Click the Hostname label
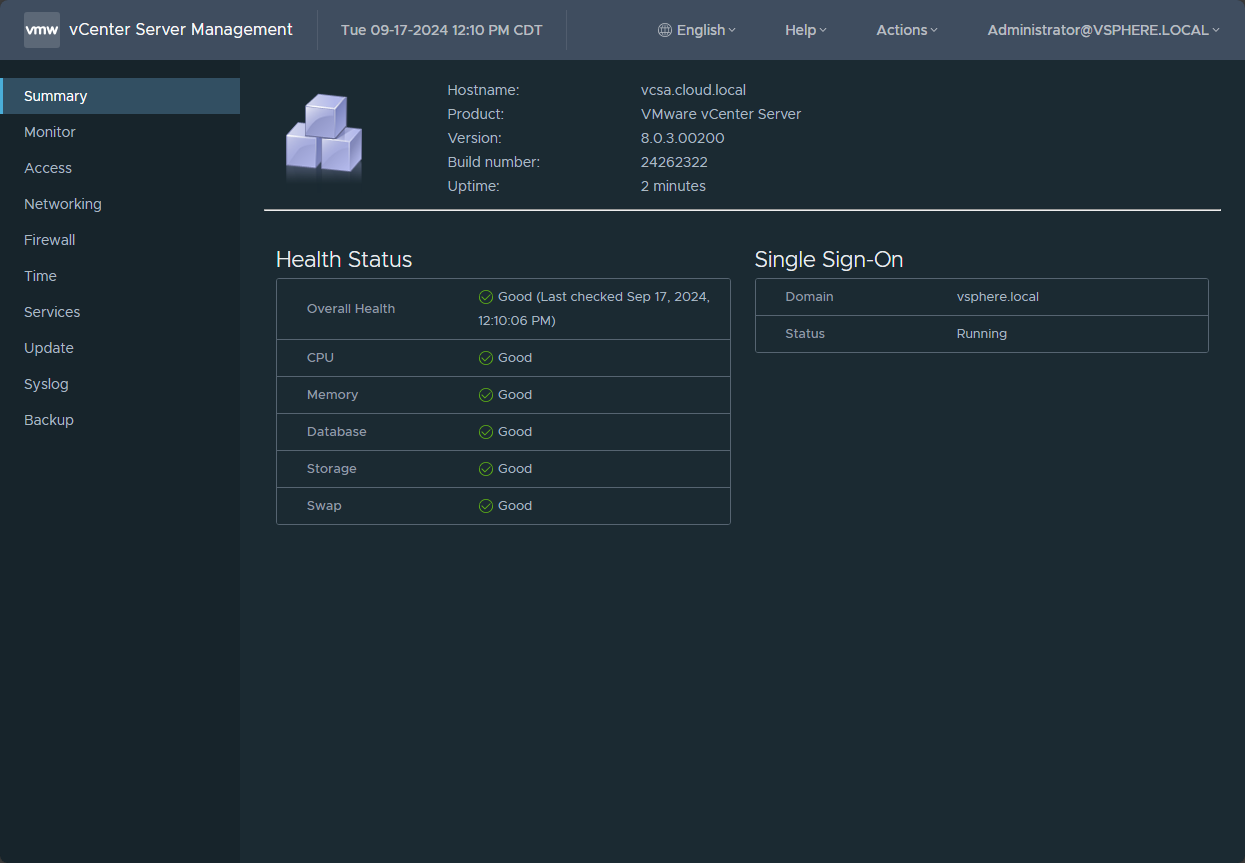The width and height of the screenshot is (1245, 863). tap(483, 90)
